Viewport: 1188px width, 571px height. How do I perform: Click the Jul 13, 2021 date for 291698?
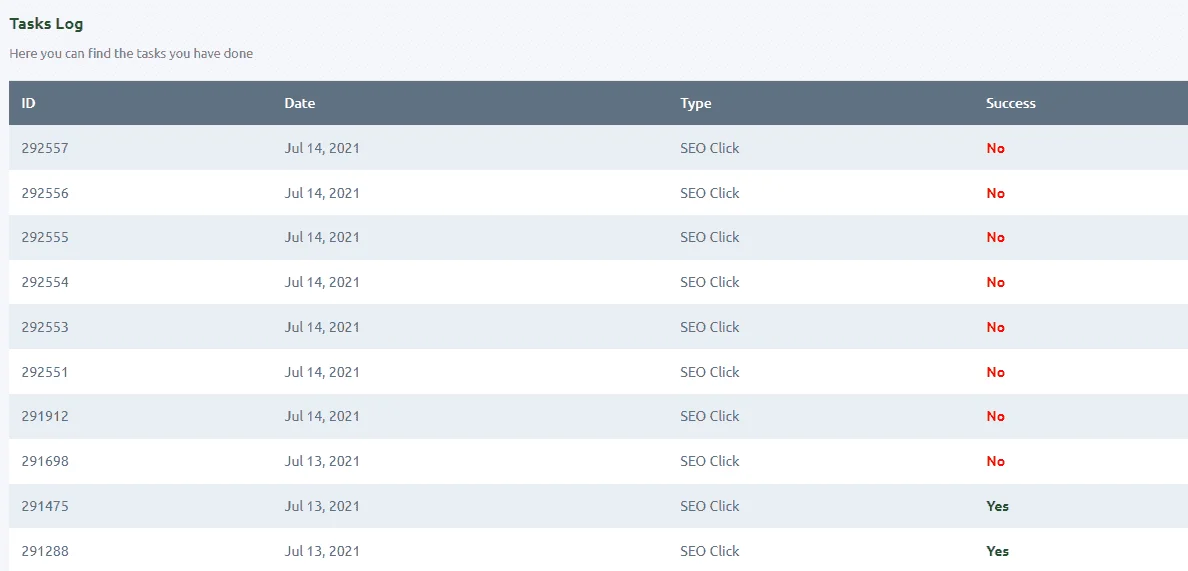[322, 461]
